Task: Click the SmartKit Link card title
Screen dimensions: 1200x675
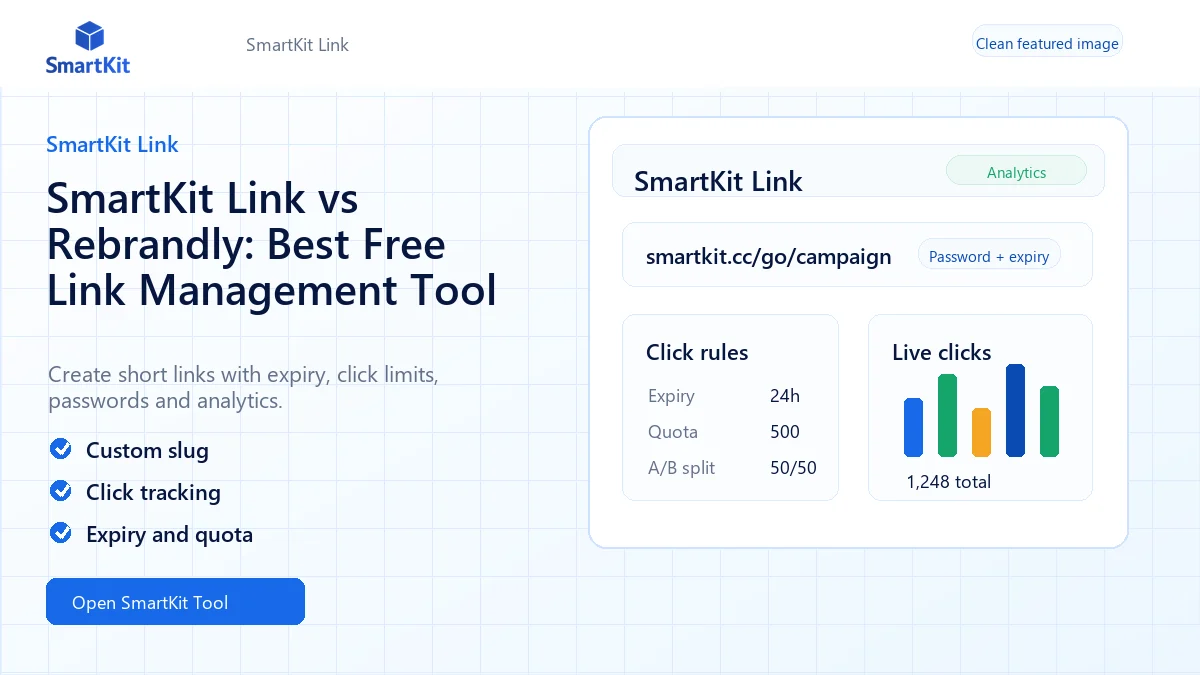Action: 718,181
